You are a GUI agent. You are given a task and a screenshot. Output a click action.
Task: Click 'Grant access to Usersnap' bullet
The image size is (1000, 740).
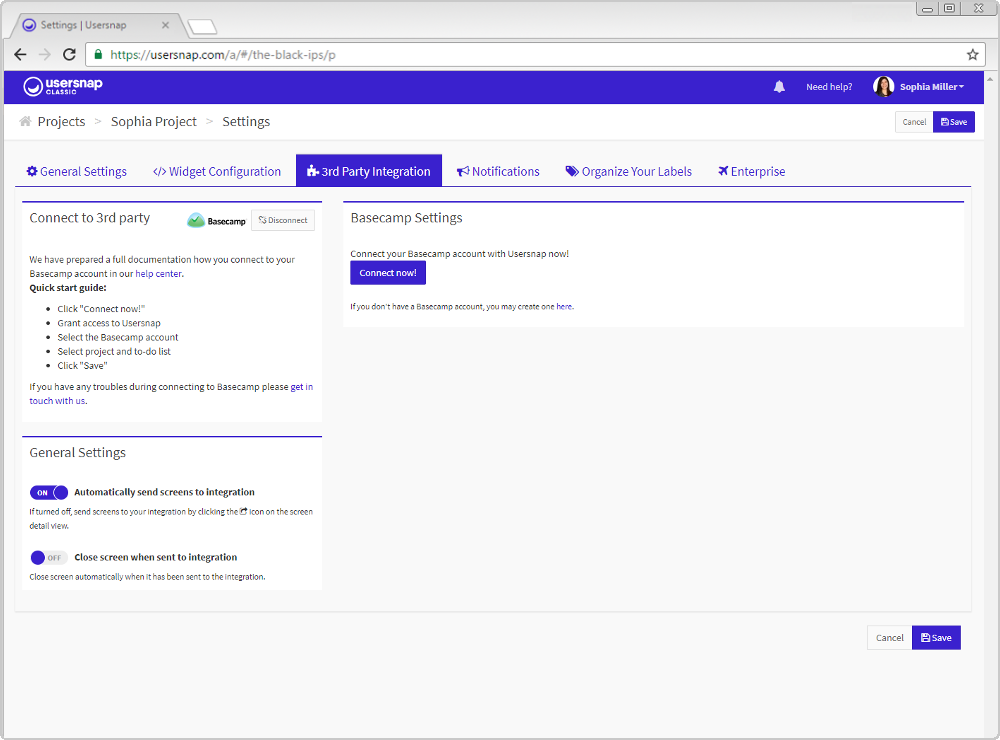[x=109, y=323]
